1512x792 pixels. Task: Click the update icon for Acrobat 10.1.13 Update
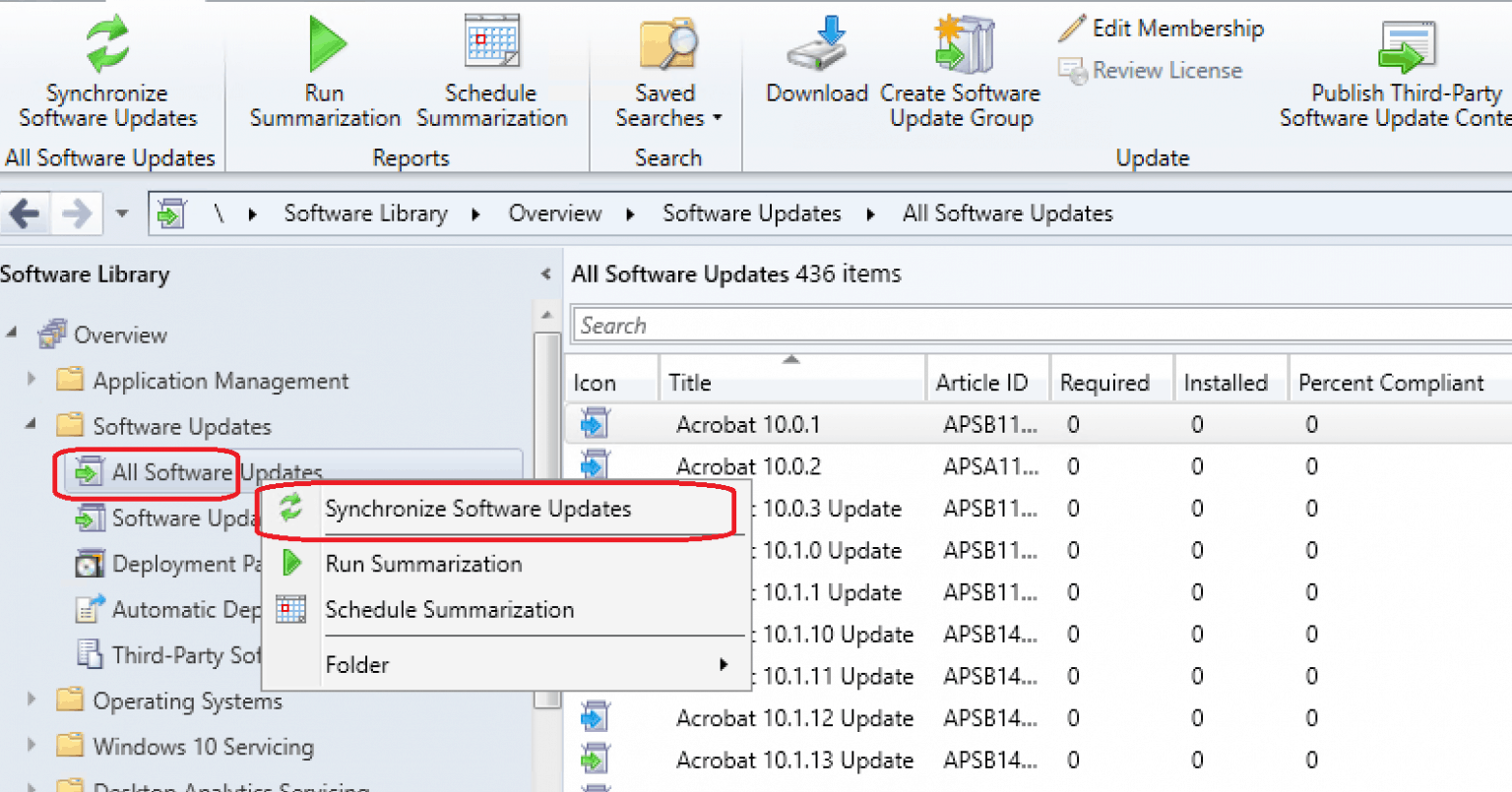pos(595,760)
